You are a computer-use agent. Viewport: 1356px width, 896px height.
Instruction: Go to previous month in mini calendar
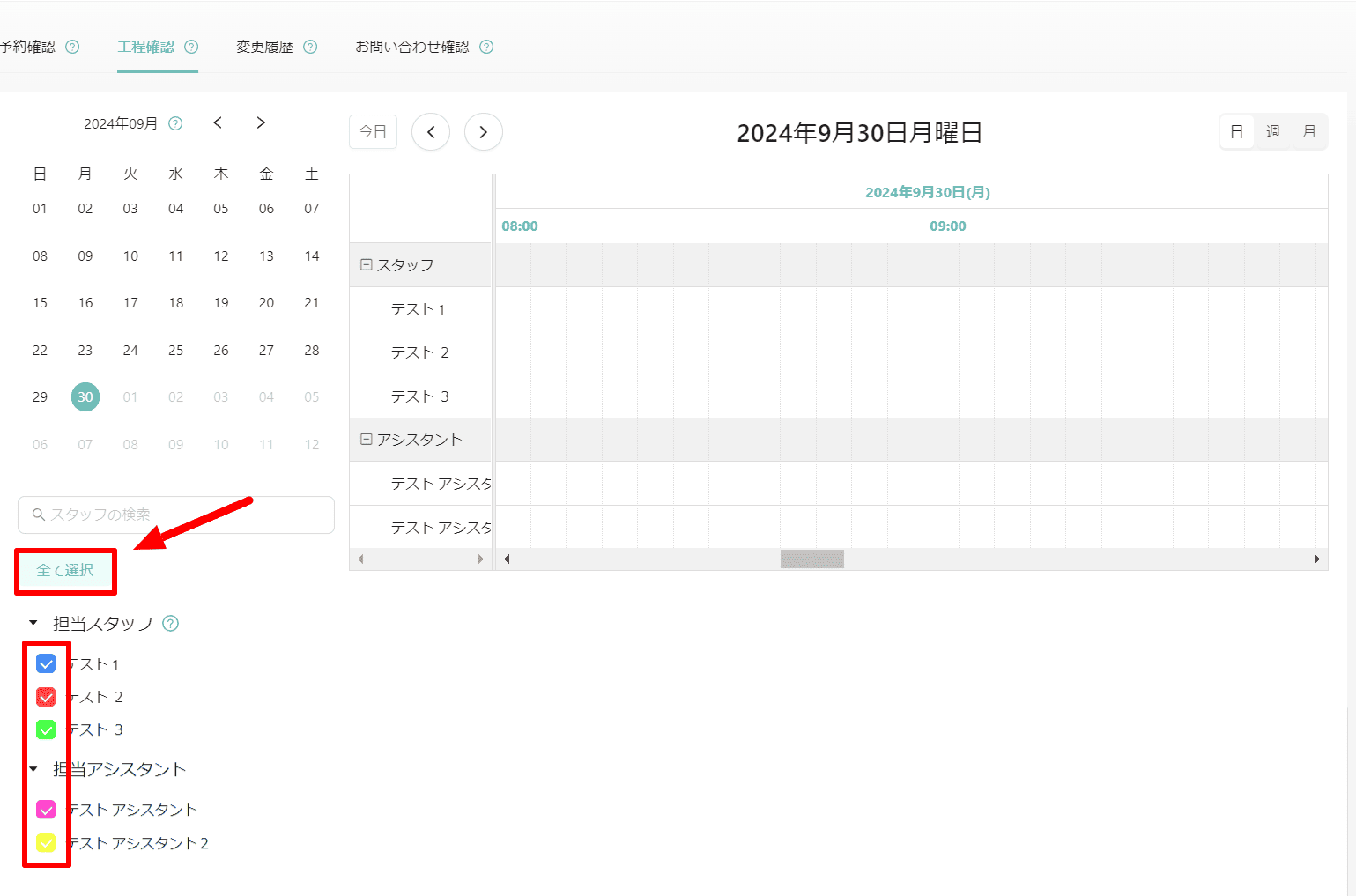click(x=218, y=122)
